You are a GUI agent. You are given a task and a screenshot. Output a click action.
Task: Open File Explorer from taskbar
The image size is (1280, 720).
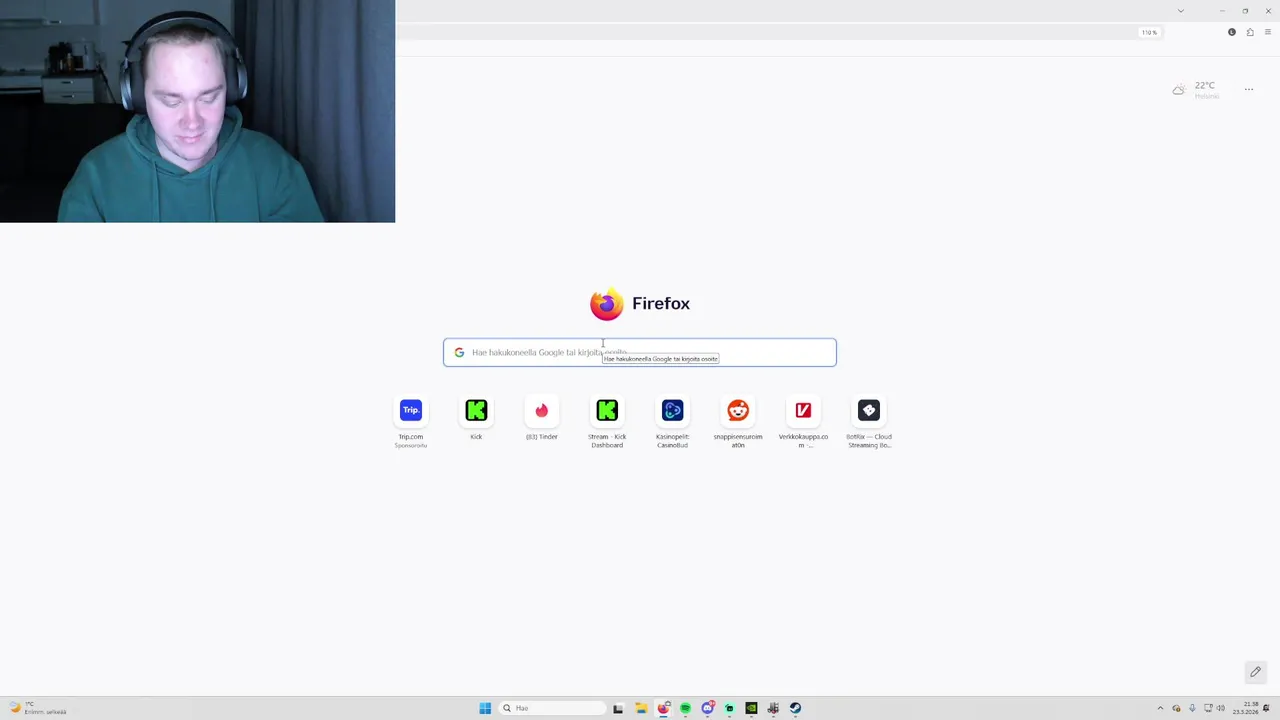tap(641, 708)
